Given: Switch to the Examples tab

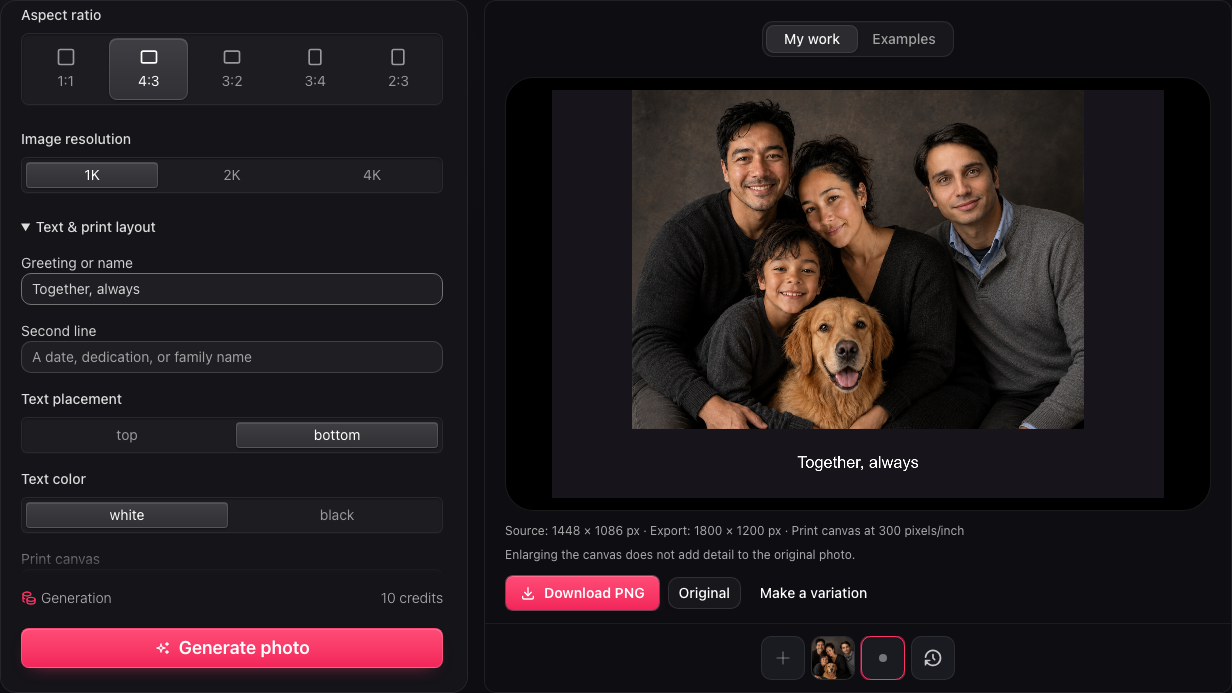Looking at the screenshot, I should pyautogui.click(x=904, y=39).
